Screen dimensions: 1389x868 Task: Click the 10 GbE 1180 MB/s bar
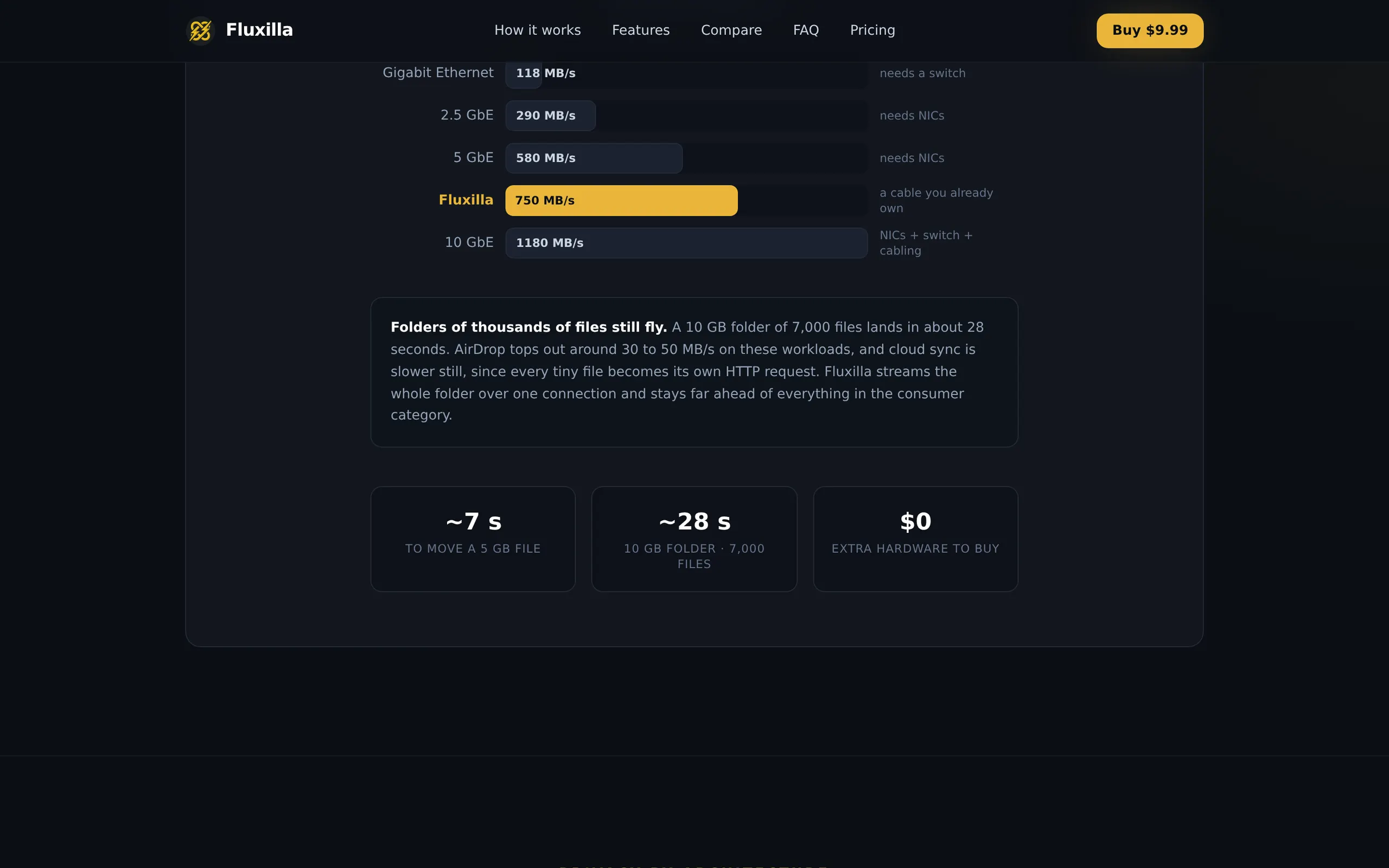point(686,243)
